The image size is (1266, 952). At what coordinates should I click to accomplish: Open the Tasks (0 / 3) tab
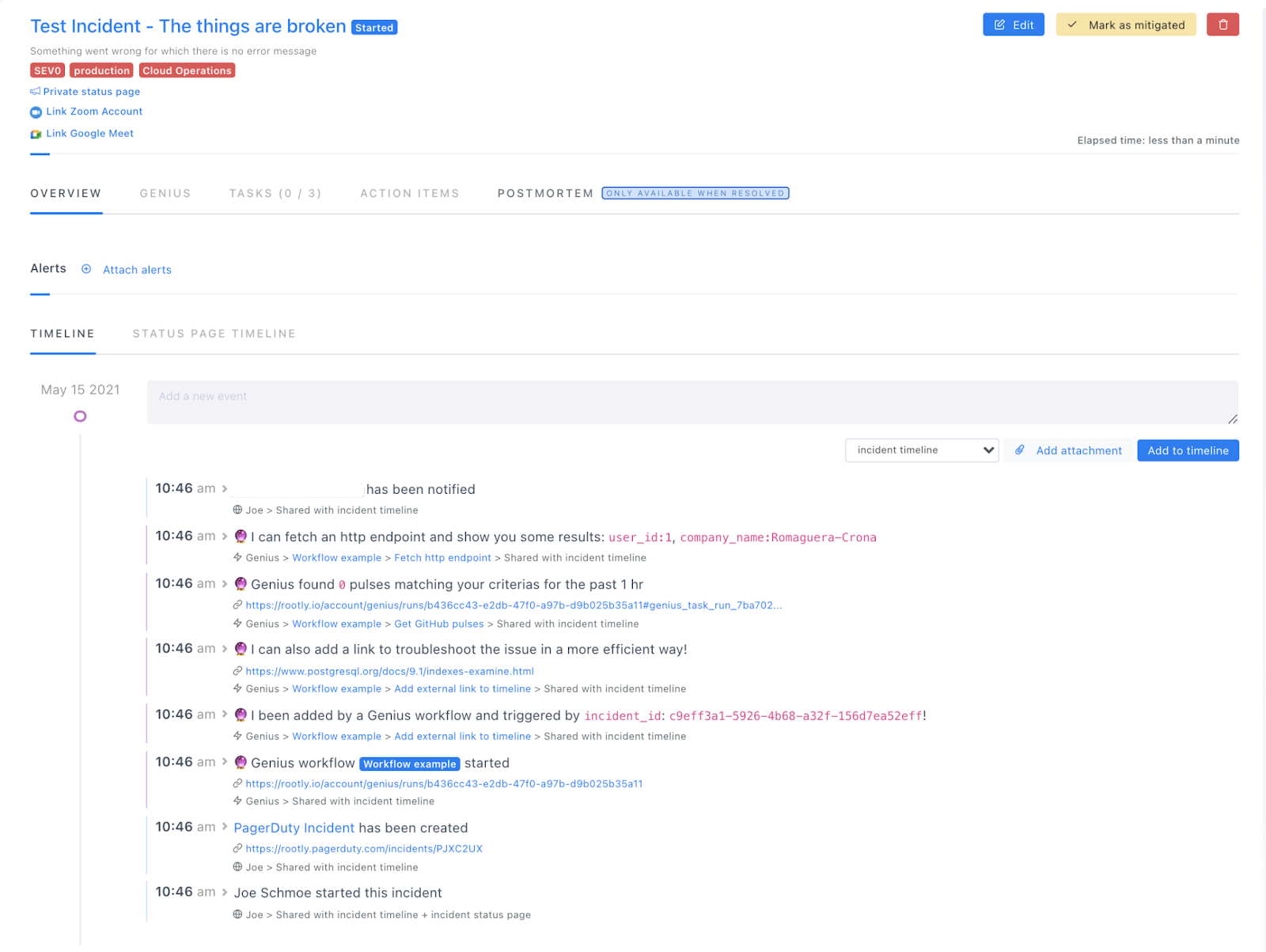coord(275,194)
